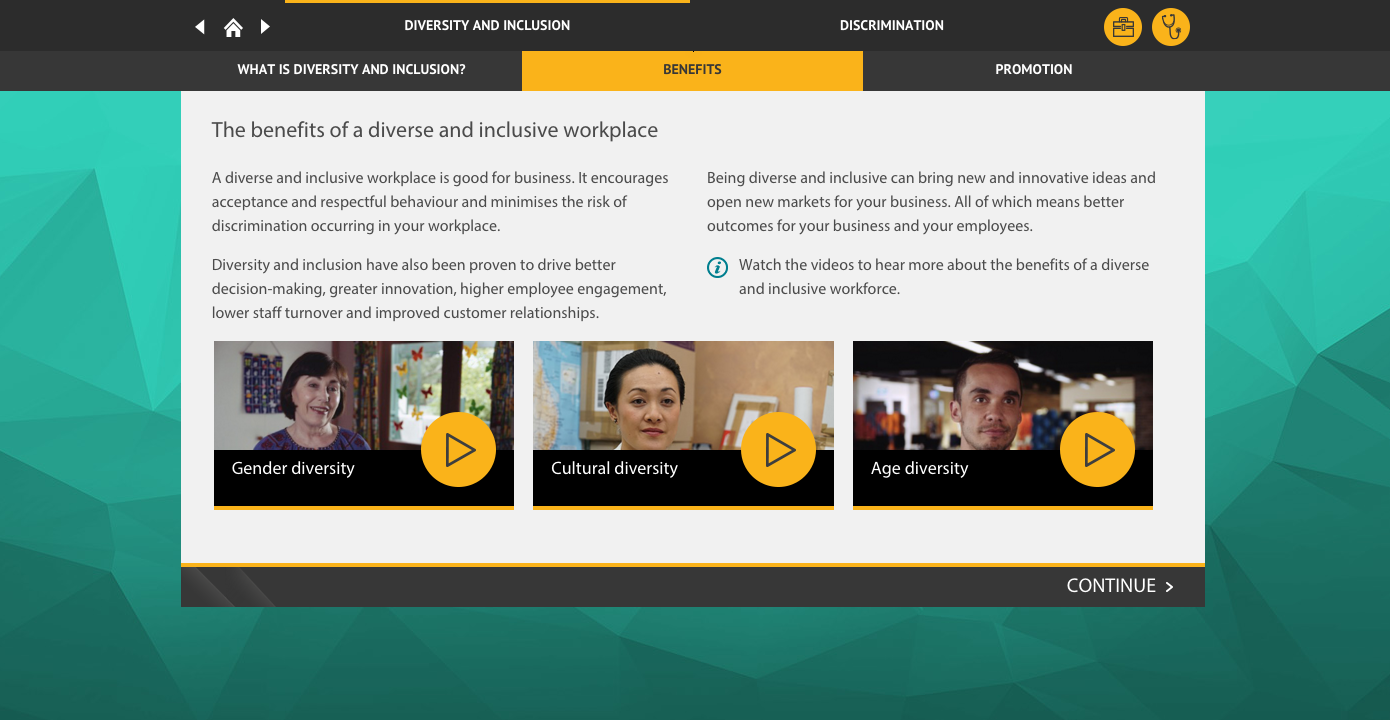Click the 'Gender diversity' caption text

coord(293,468)
